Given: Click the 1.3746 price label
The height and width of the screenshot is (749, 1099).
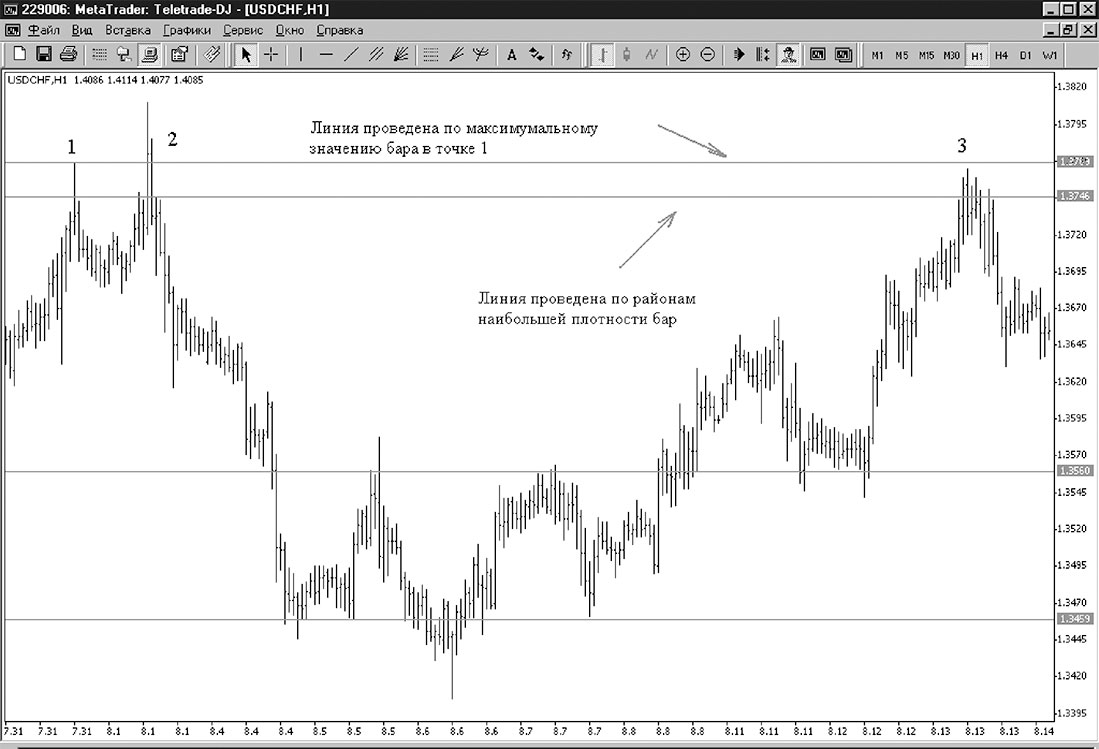Looking at the screenshot, I should [x=1074, y=196].
